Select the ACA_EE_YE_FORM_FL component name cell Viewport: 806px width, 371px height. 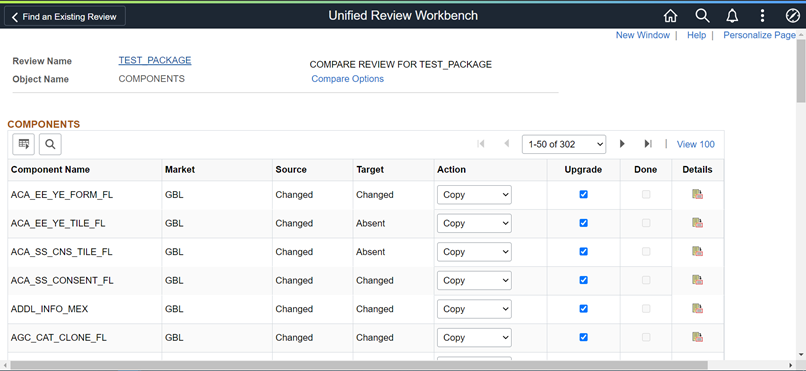85,195
